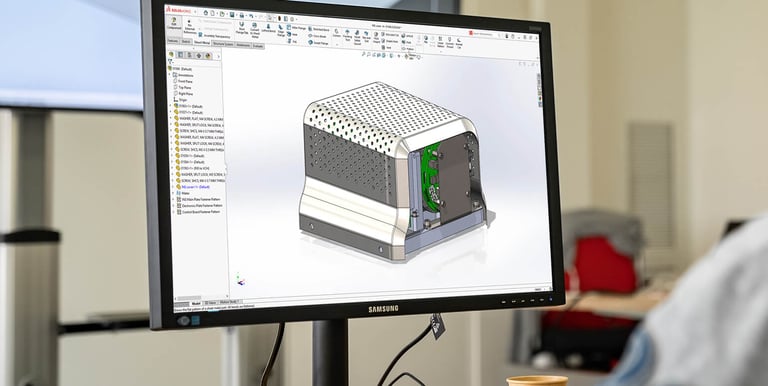768x386 pixels.
Task: Select the Sketched Bend tool
Action: [319, 29]
